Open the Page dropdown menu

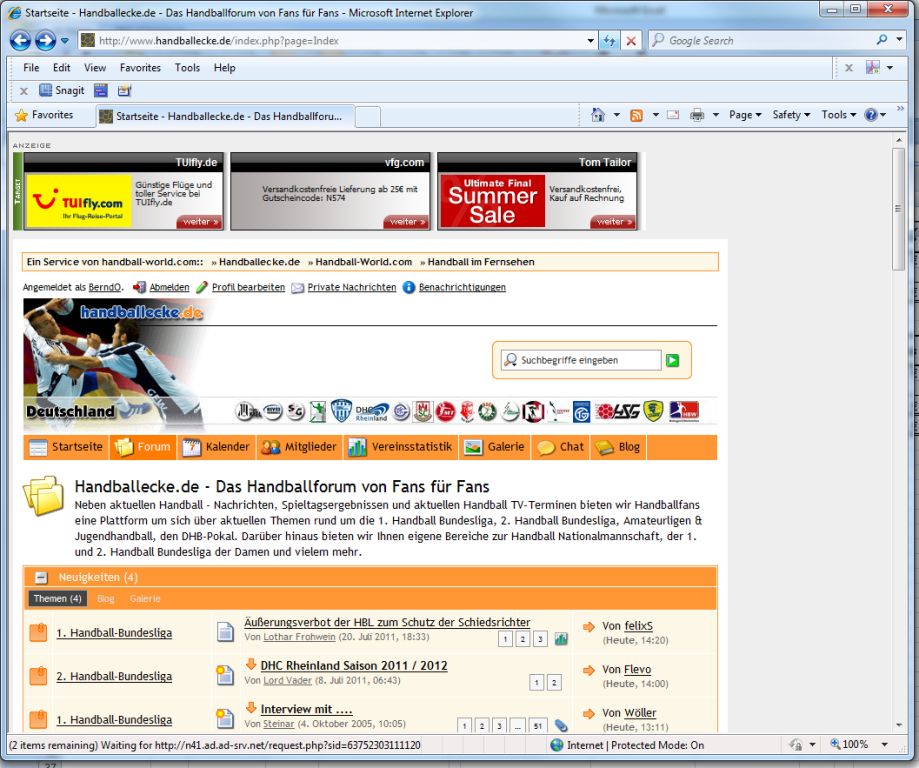[x=745, y=115]
